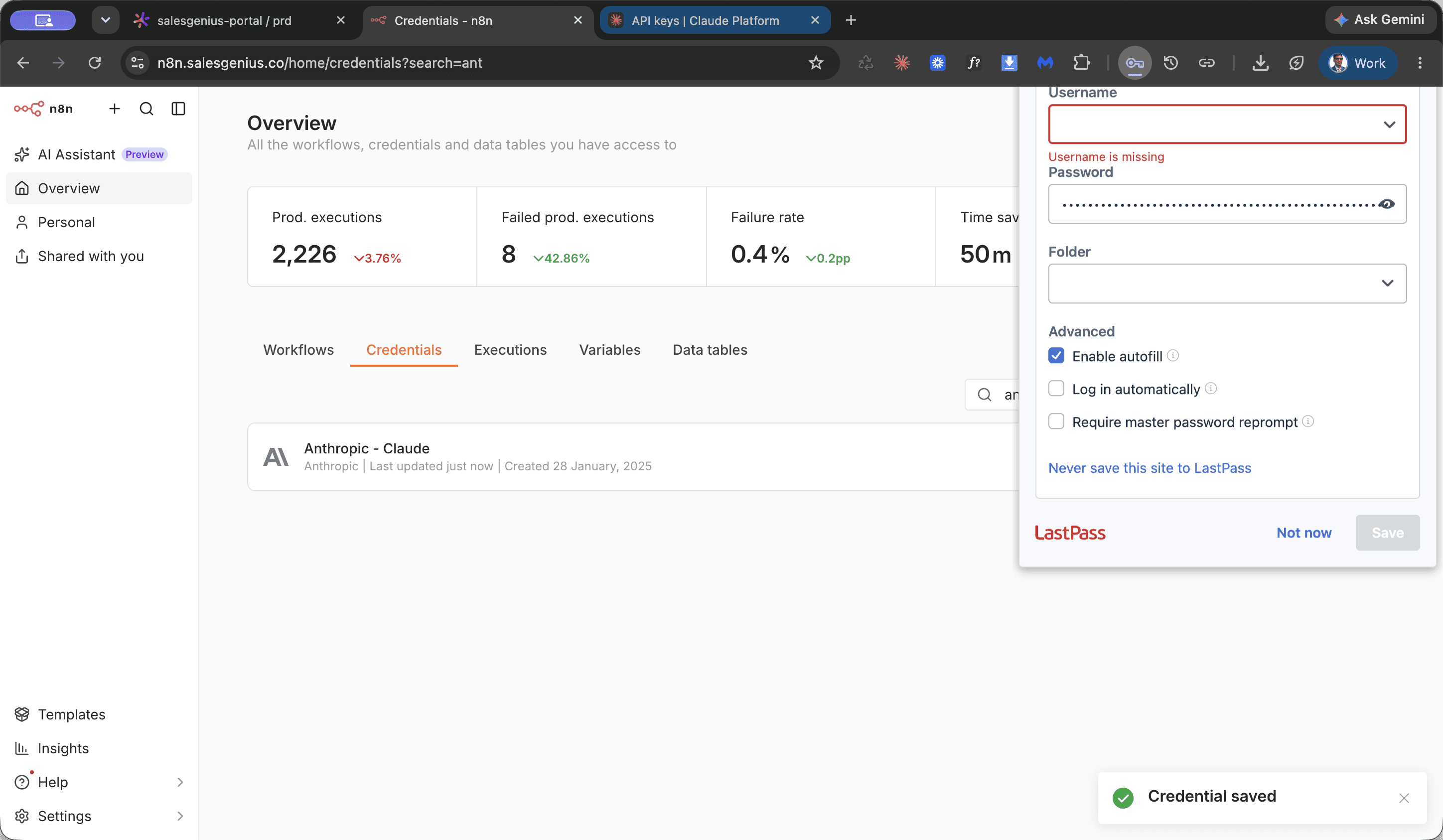Click Never save this site to LastPass
The image size is (1443, 840).
(1150, 468)
